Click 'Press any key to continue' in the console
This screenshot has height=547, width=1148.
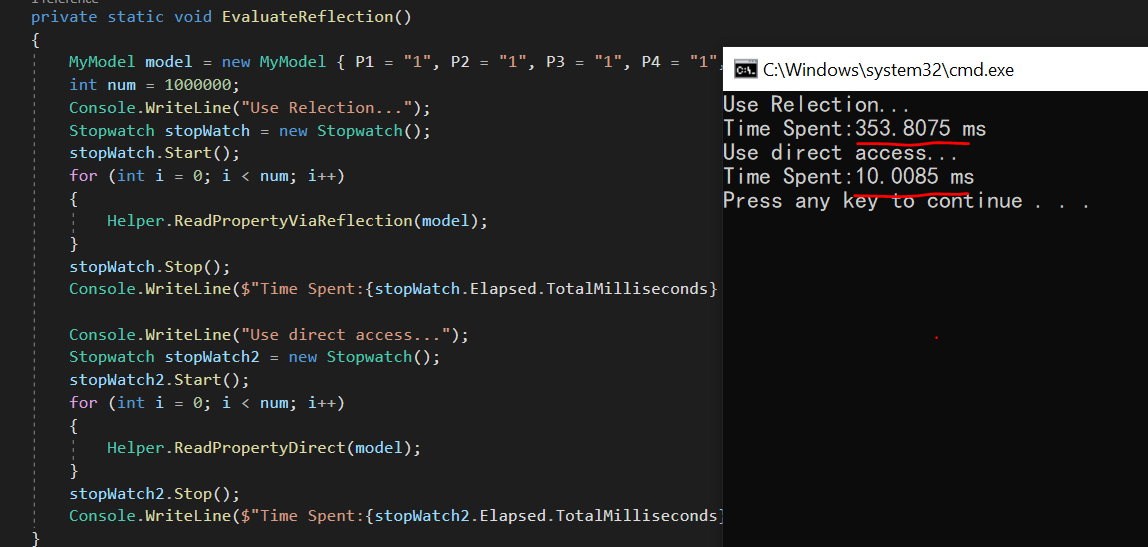click(905, 201)
